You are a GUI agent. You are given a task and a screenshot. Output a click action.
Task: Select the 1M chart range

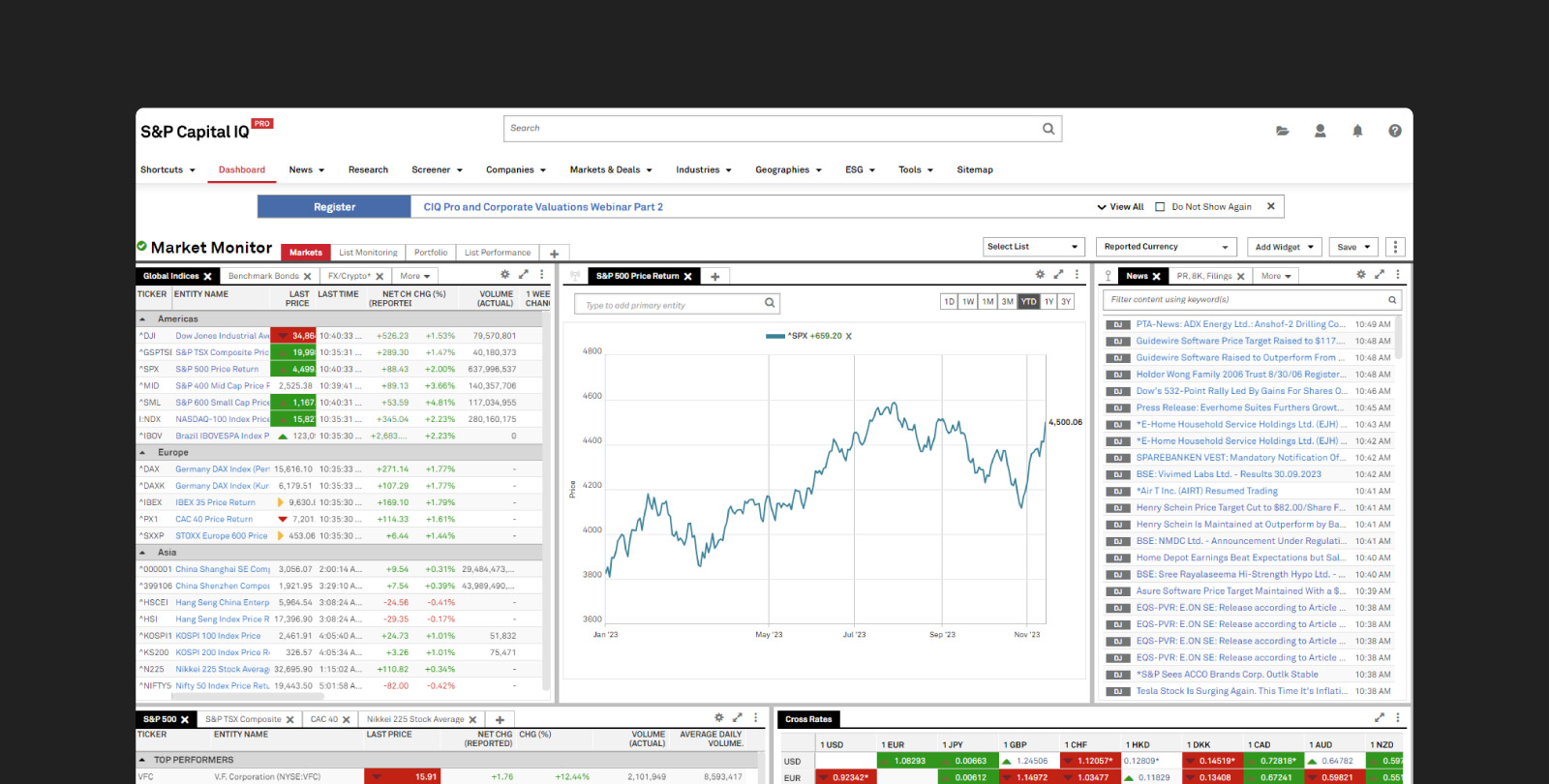click(x=987, y=302)
